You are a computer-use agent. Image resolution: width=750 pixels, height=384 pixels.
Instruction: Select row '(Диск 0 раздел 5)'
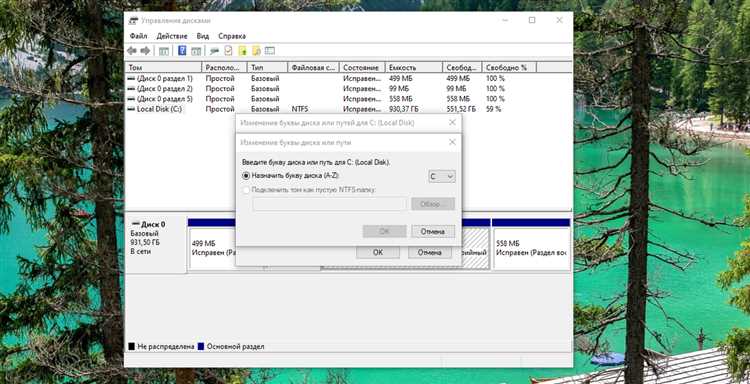(x=348, y=99)
